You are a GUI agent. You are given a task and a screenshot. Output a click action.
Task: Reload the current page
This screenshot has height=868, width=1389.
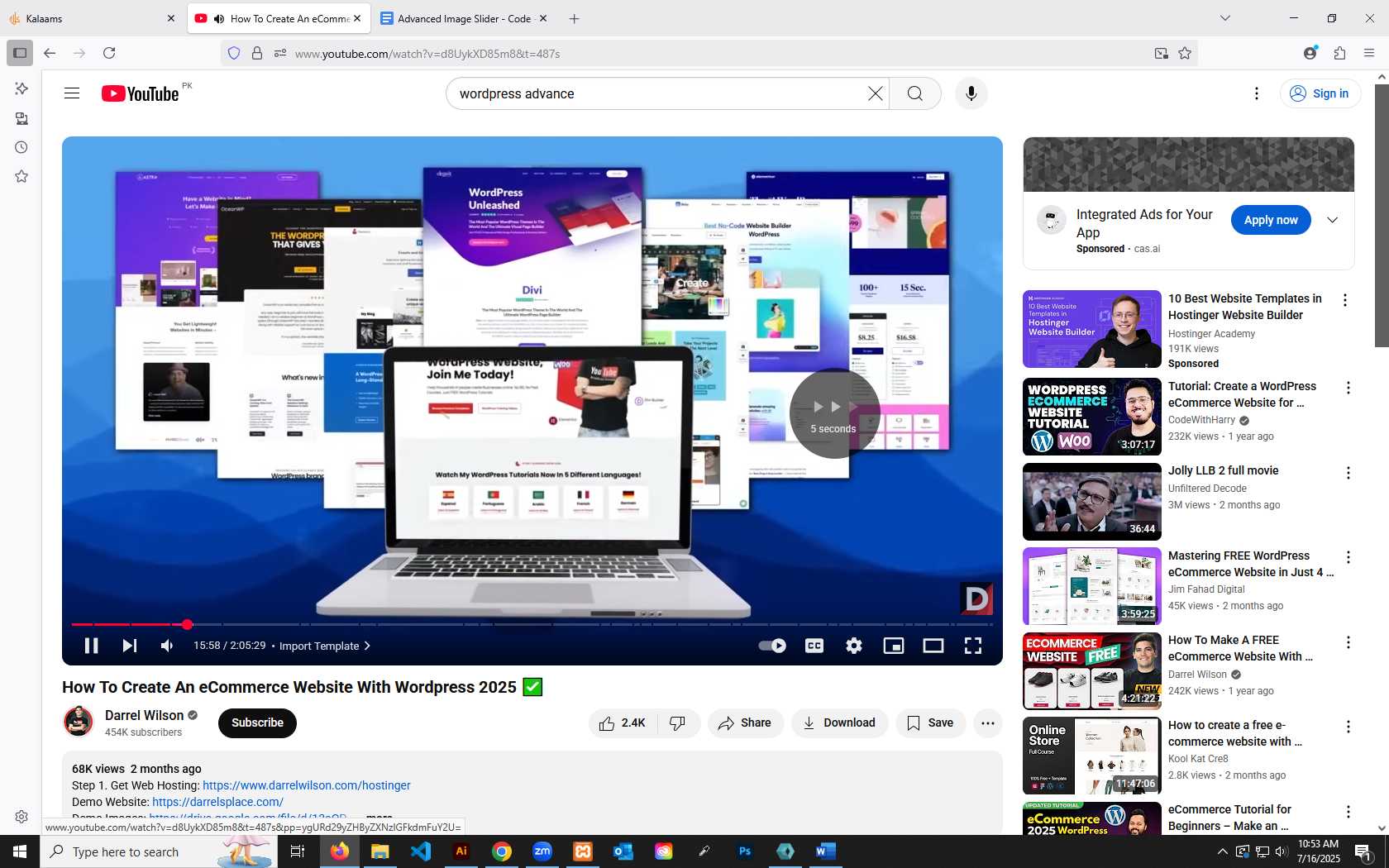click(x=109, y=53)
